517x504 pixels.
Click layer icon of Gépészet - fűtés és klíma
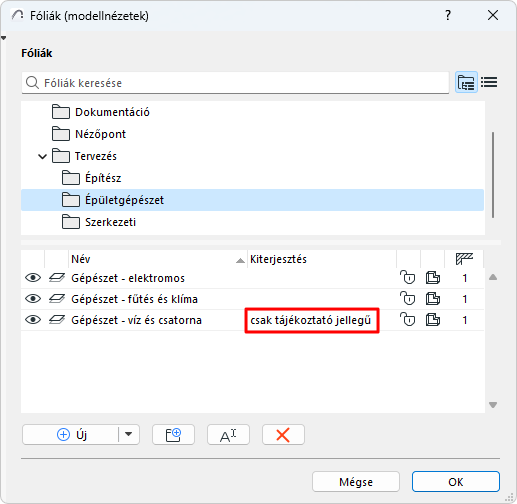[57, 299]
